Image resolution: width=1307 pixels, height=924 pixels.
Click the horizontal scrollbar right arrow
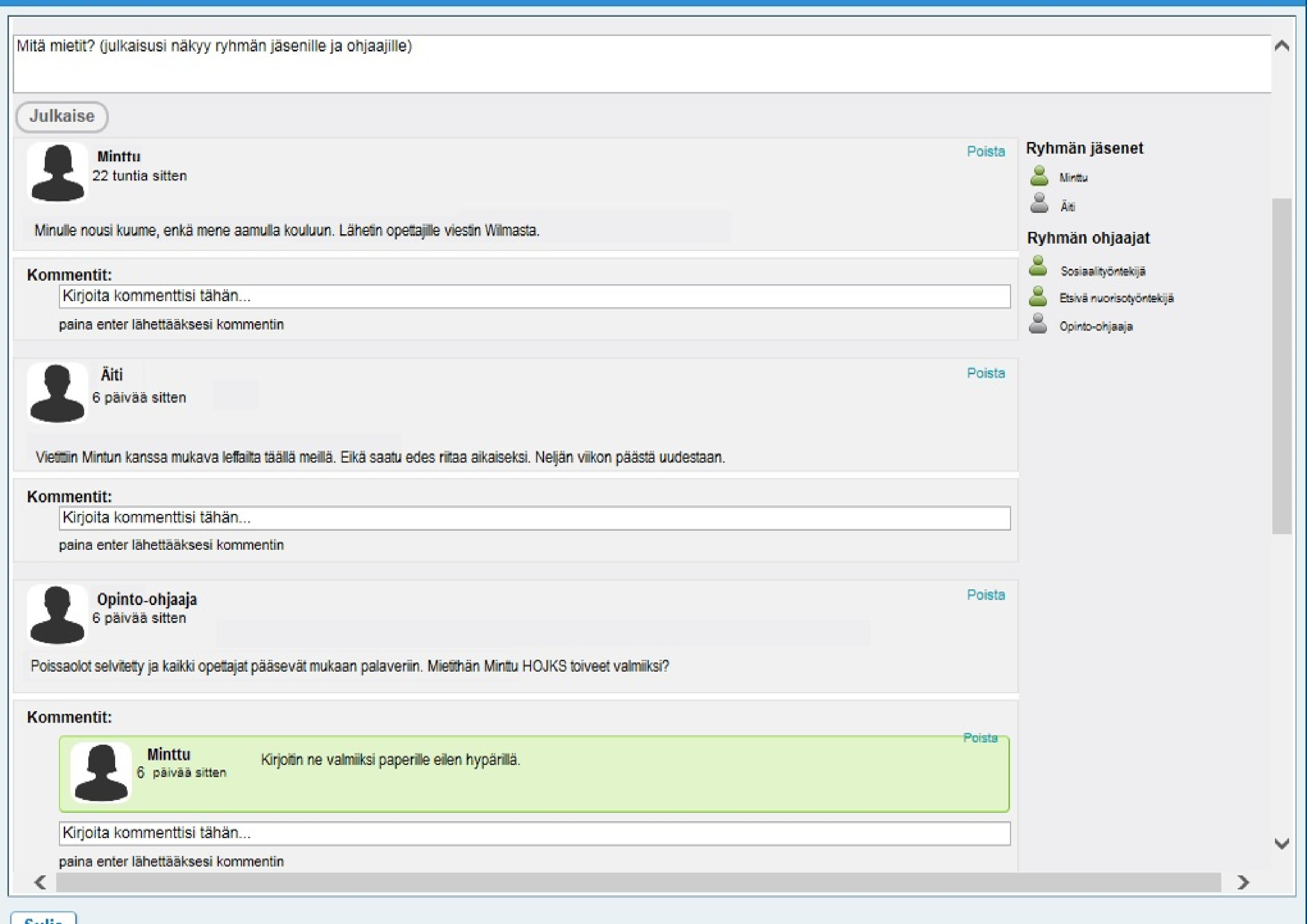click(1243, 882)
